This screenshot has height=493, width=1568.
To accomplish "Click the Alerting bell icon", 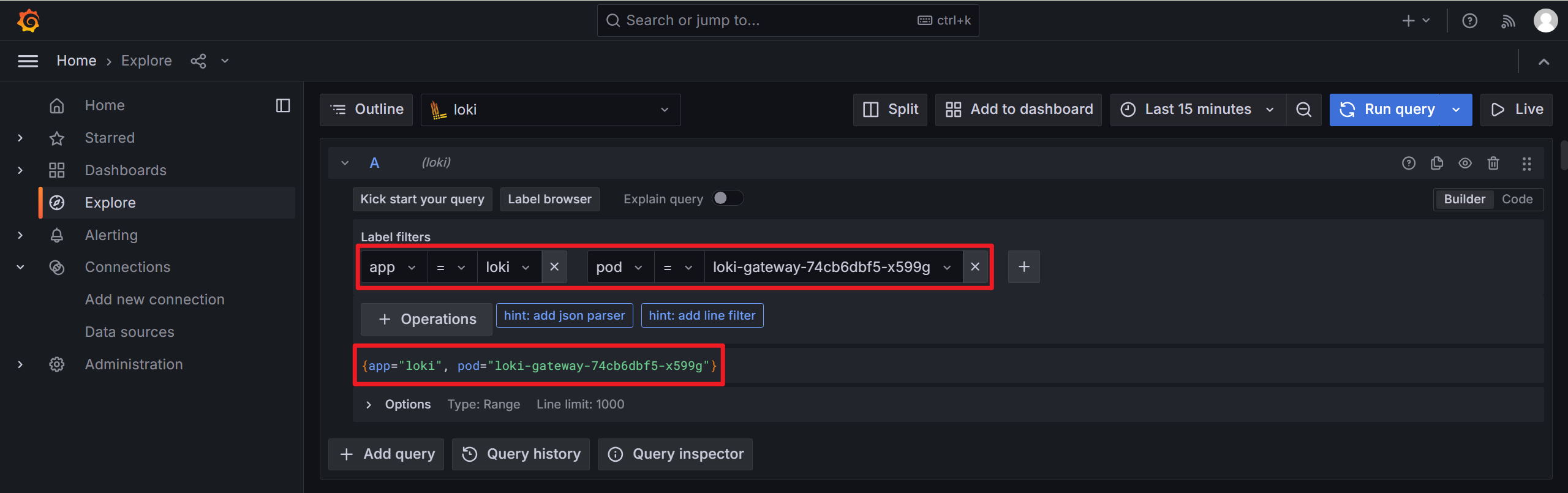I will tap(57, 235).
